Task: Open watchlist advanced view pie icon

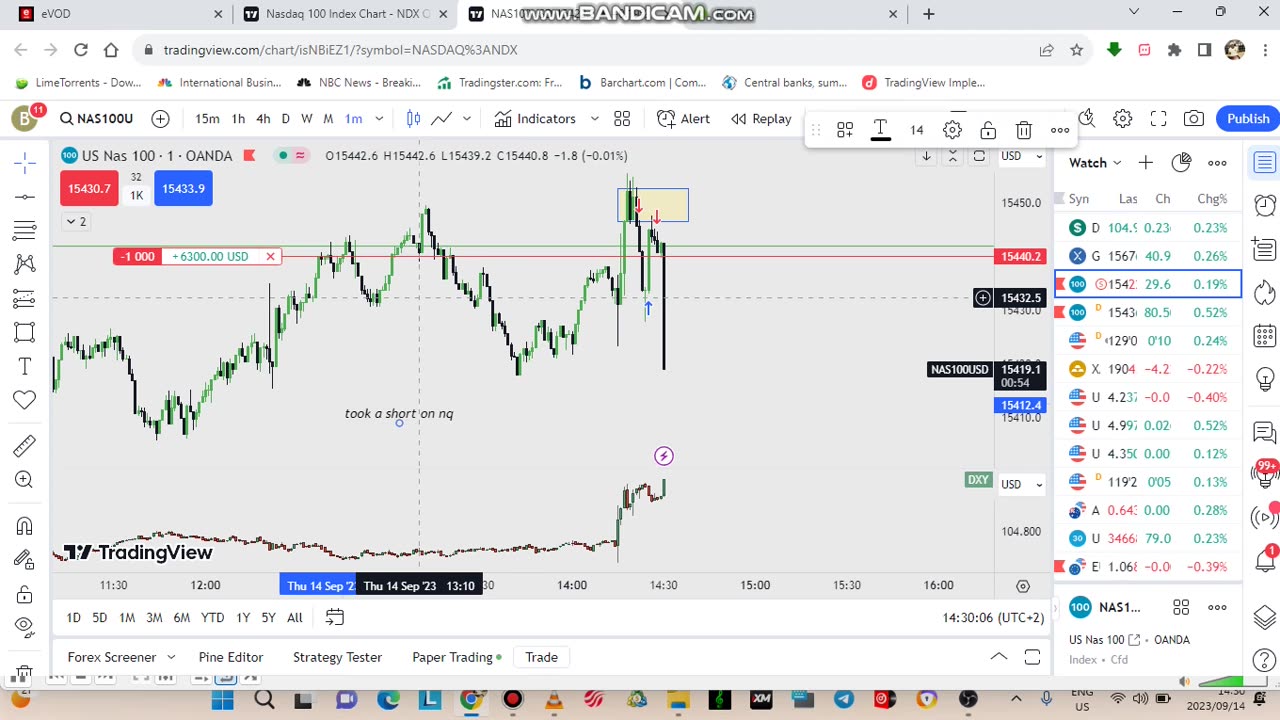Action: (1181, 163)
